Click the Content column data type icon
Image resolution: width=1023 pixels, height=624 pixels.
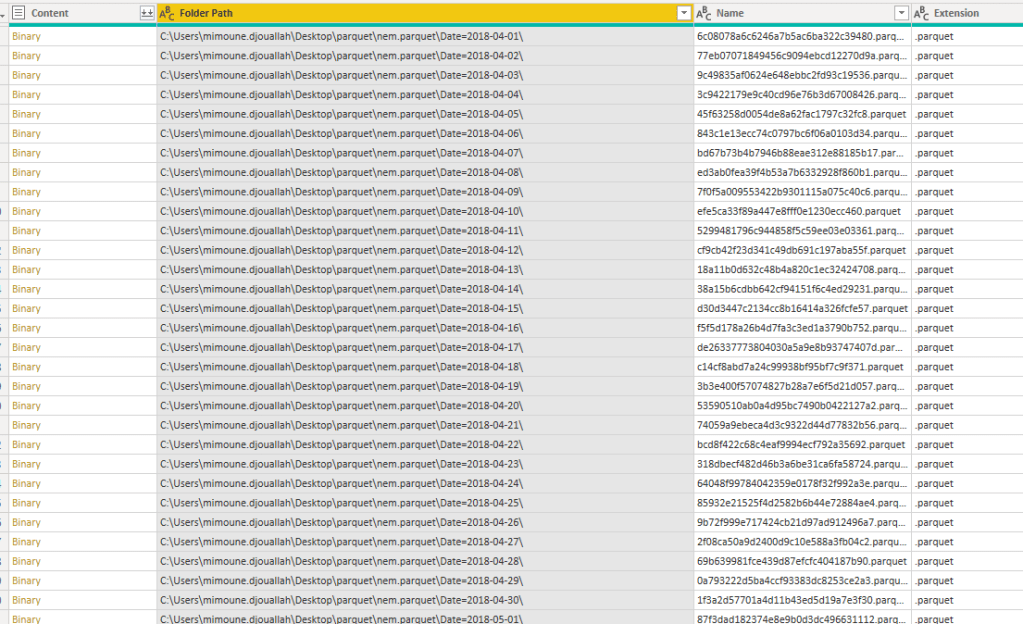(x=18, y=13)
